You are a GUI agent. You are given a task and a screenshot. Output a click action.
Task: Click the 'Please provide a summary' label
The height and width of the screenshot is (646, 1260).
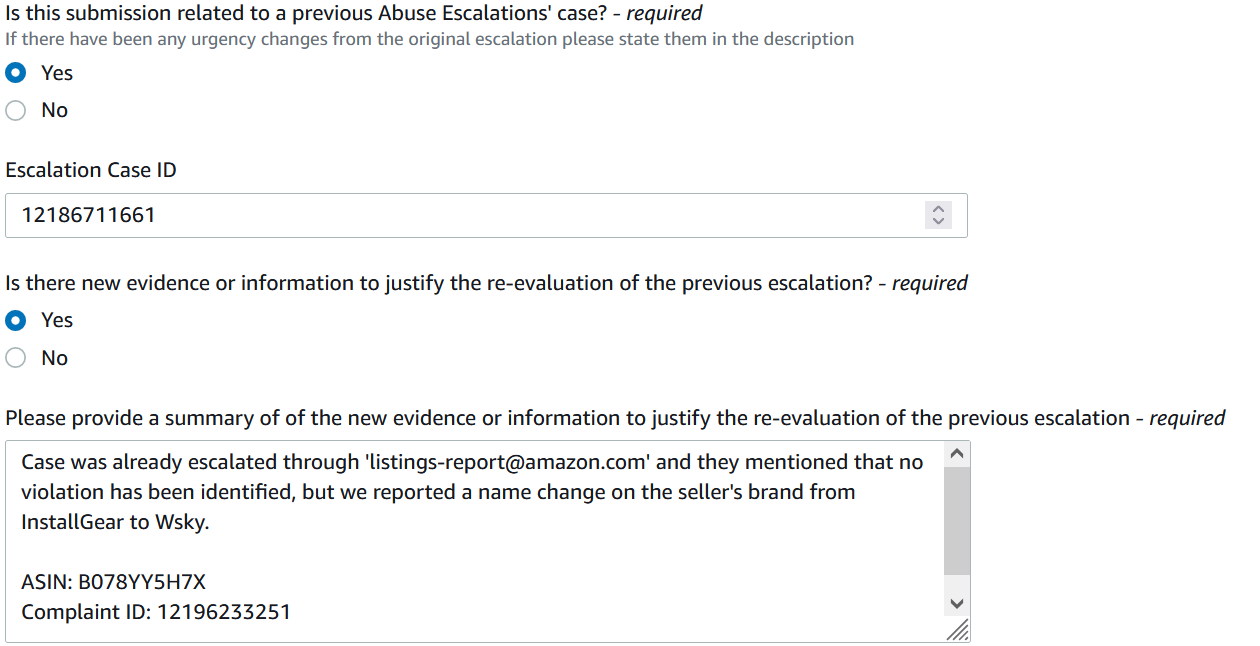[615, 418]
